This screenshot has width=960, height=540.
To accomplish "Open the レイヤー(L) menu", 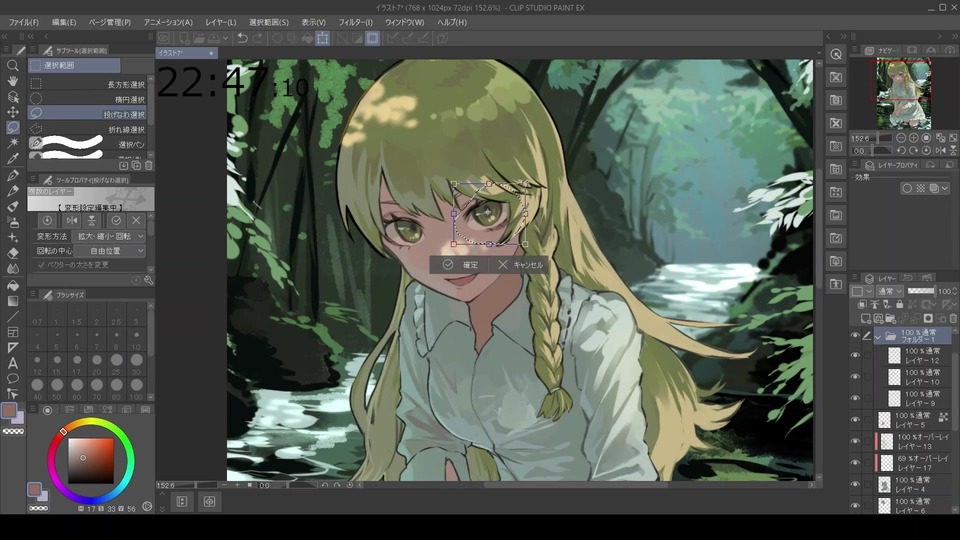I will pos(220,22).
